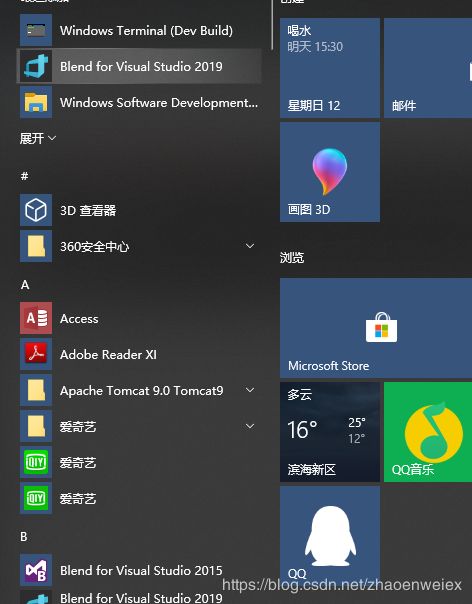Click the Blend for Visual Studio 2015 label
This screenshot has width=472, height=604.
tap(141, 570)
